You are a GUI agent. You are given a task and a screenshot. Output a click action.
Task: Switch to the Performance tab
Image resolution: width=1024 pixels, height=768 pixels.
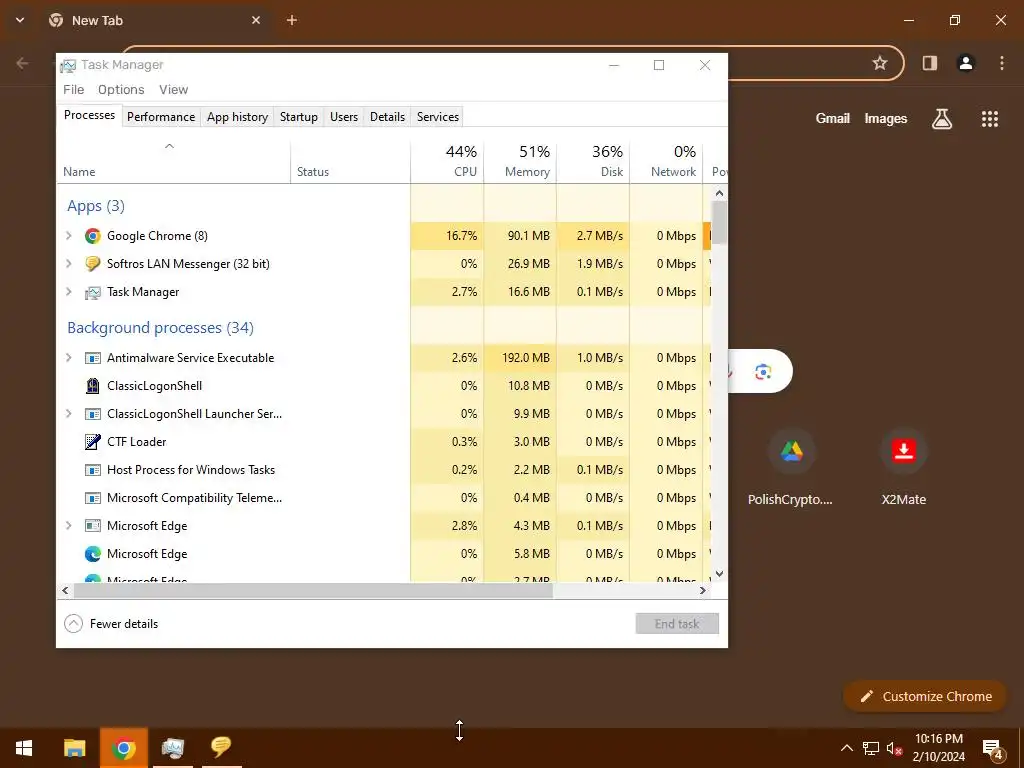pos(161,117)
